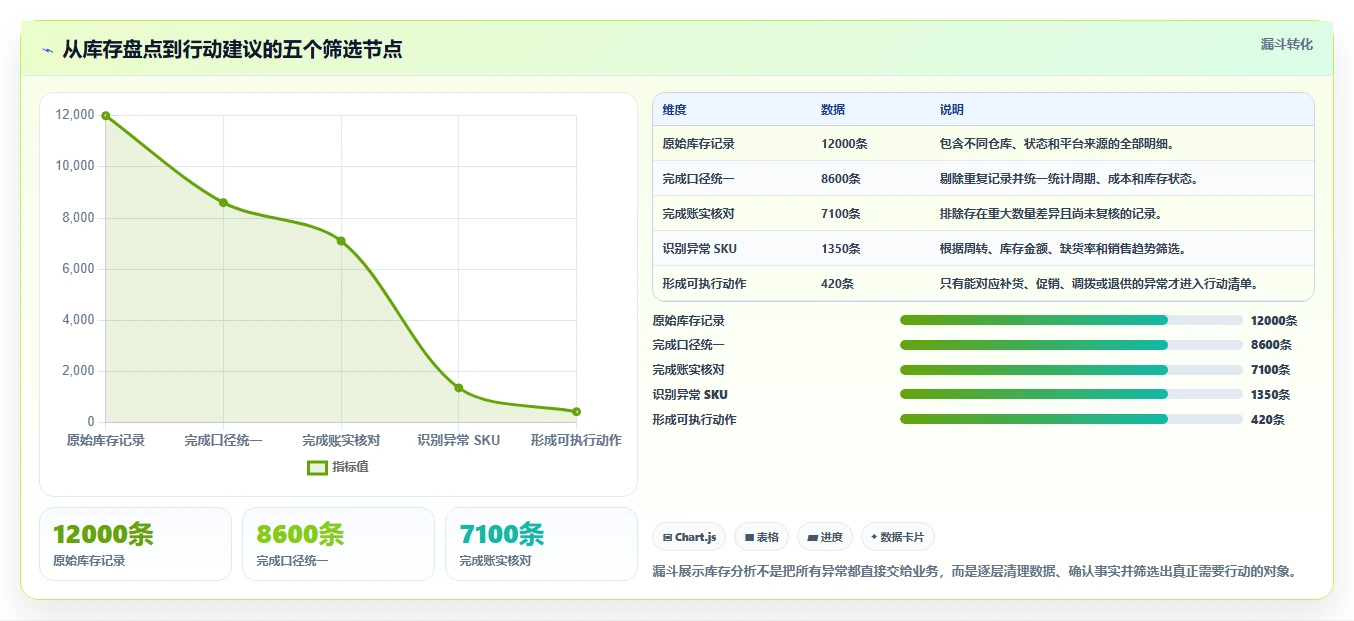Click the 原始库存记录 progress bar
This screenshot has height=621, width=1354.
point(1071,320)
